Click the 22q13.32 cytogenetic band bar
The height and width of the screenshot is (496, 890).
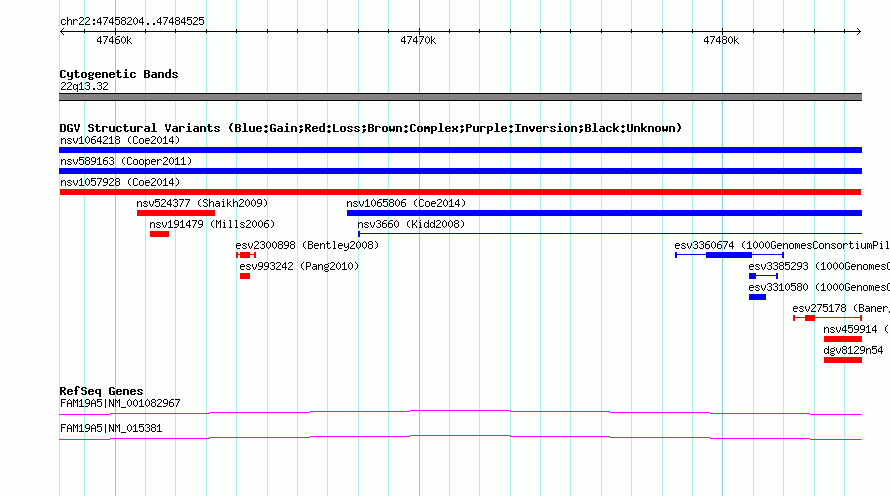pos(460,97)
